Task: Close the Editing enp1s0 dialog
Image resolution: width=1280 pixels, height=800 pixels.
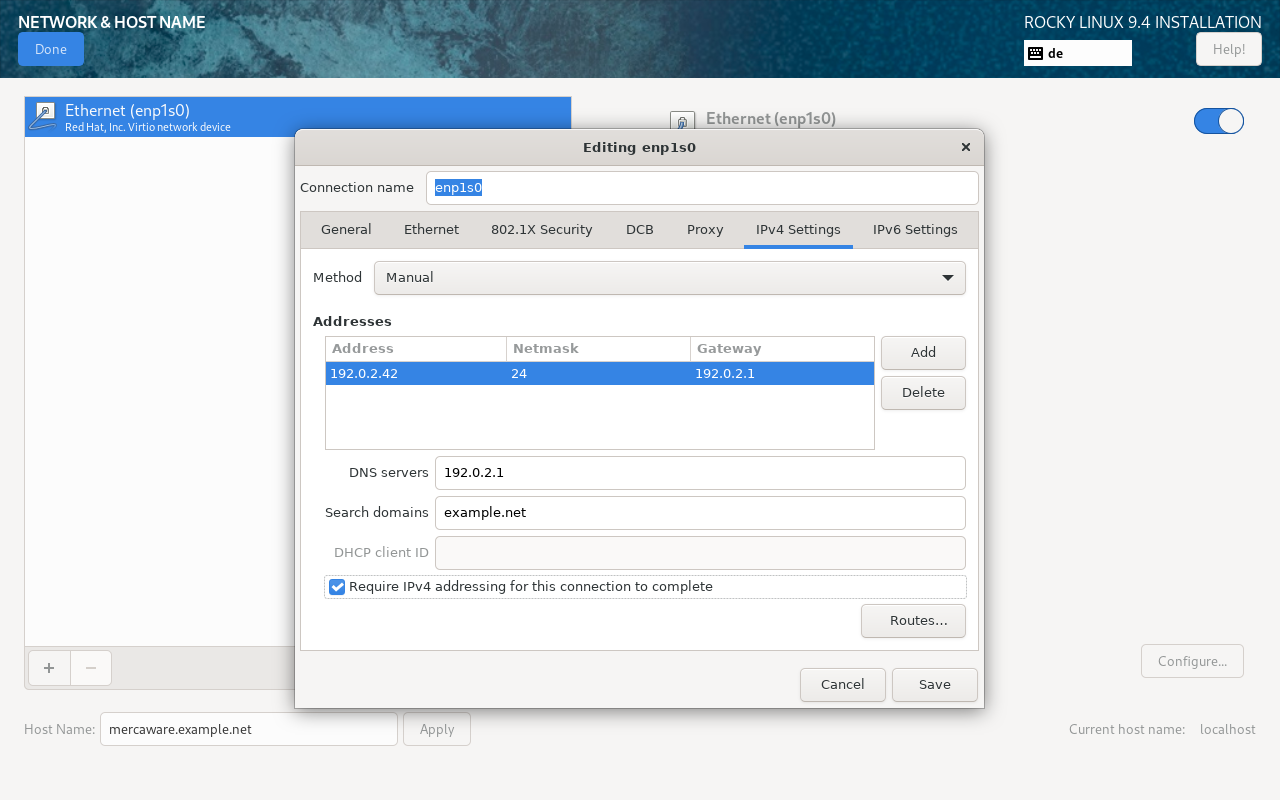Action: coord(965,147)
